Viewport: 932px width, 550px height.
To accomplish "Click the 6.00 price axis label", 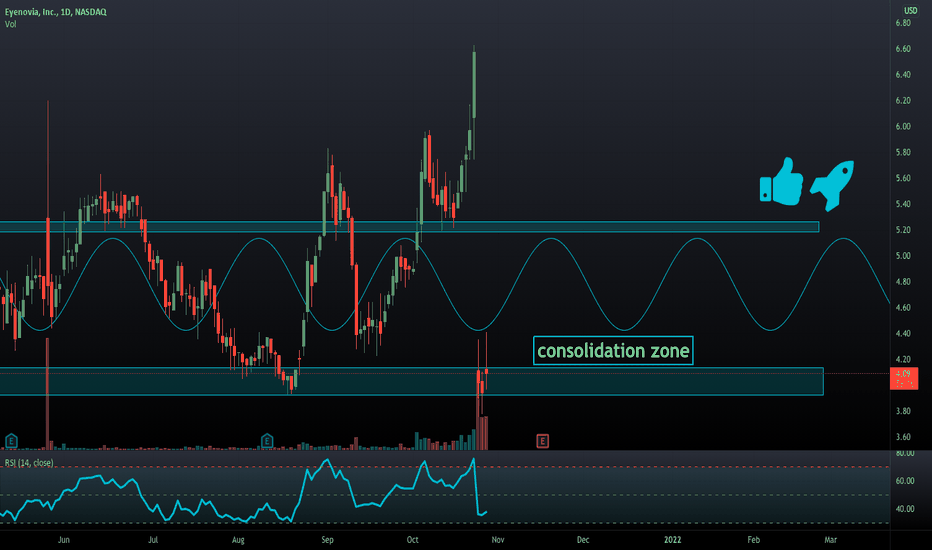I will click(x=903, y=127).
